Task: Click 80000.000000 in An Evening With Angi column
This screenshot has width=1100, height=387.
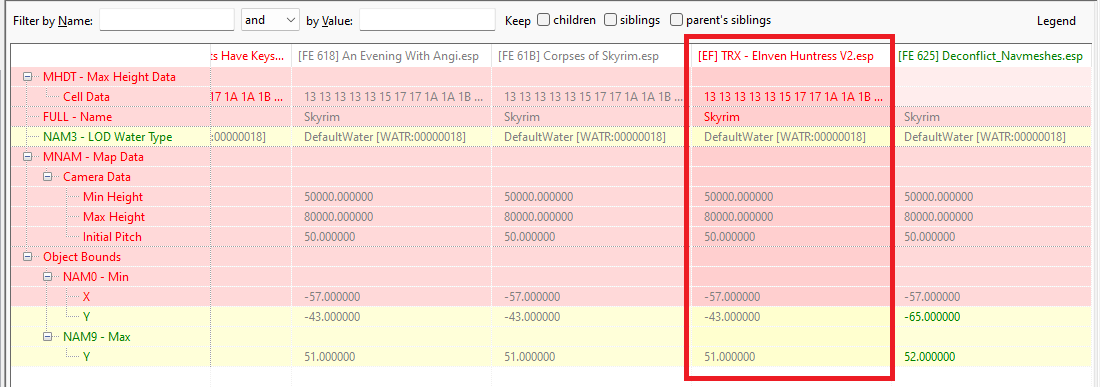Action: [x=338, y=217]
